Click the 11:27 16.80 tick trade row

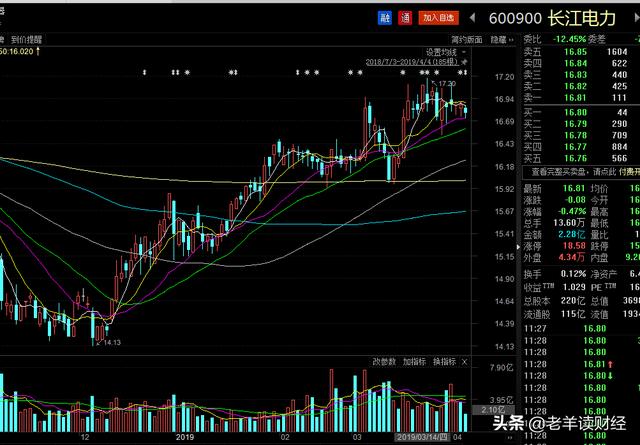581,329
